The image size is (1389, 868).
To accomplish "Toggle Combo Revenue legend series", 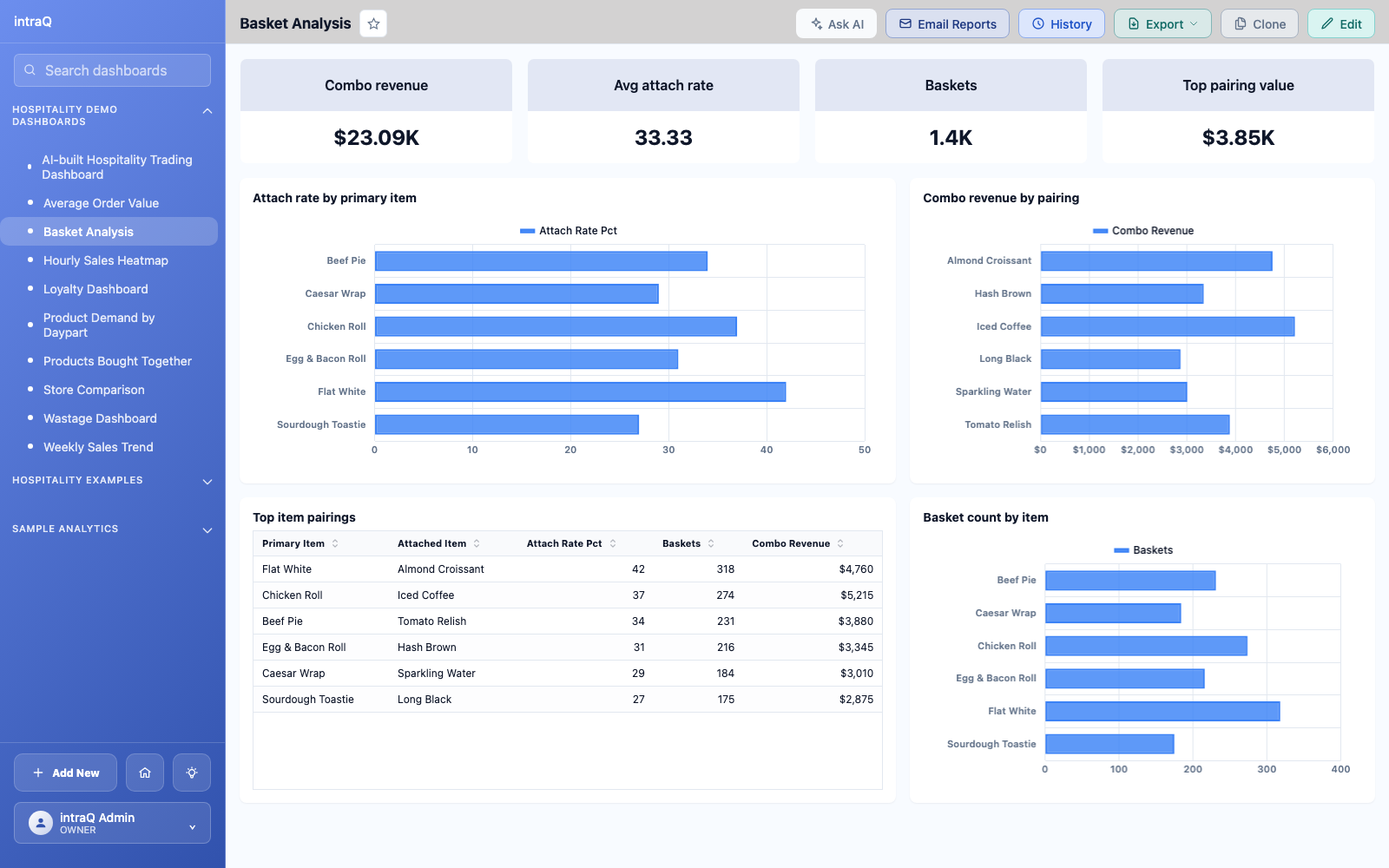I will (1143, 231).
